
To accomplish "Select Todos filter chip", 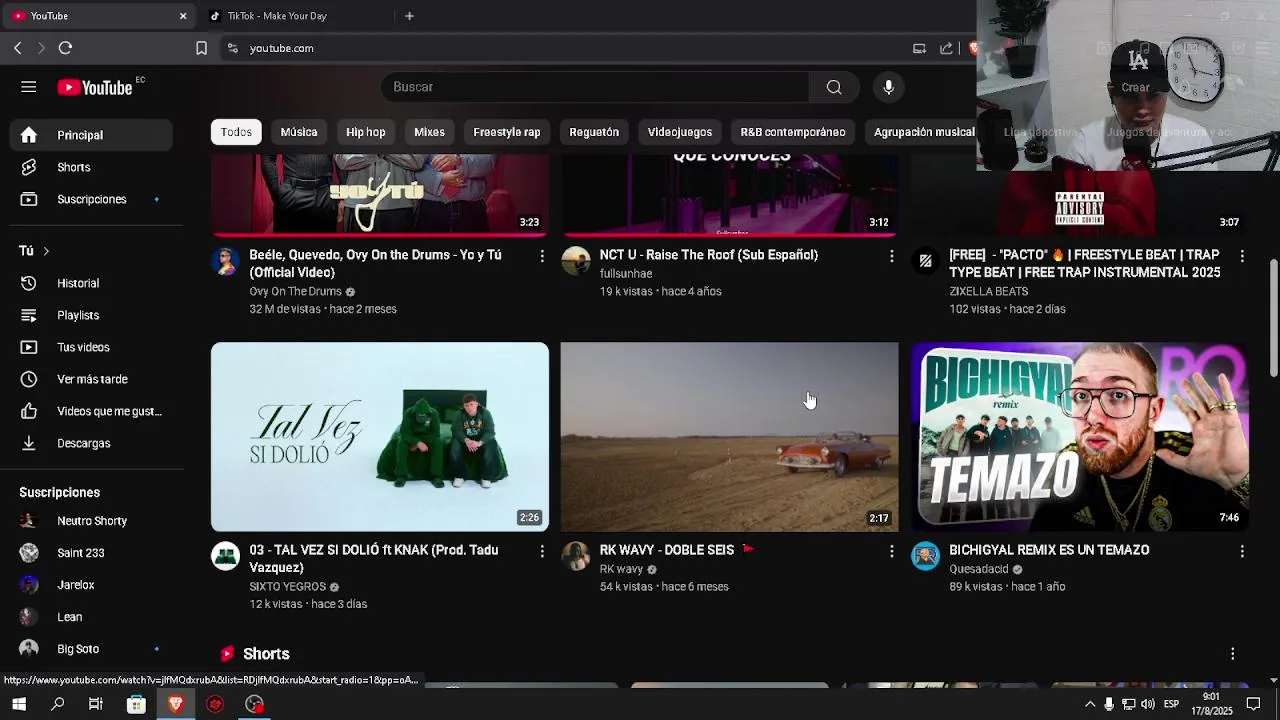I will click(236, 132).
